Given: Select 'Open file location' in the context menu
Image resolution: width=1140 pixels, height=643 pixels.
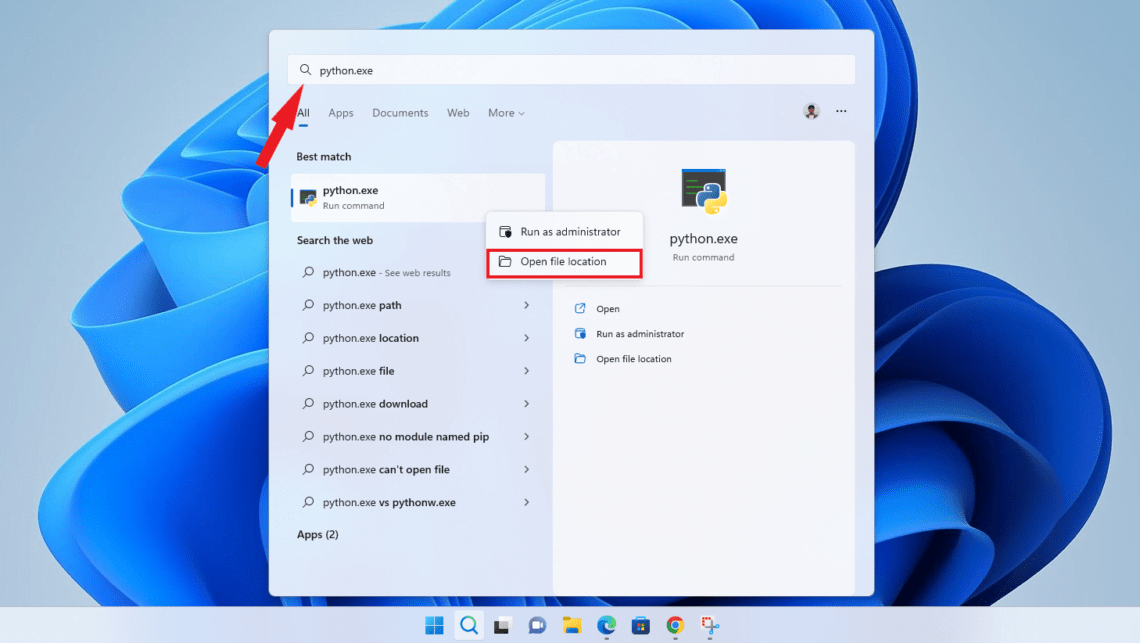Looking at the screenshot, I should tap(563, 261).
